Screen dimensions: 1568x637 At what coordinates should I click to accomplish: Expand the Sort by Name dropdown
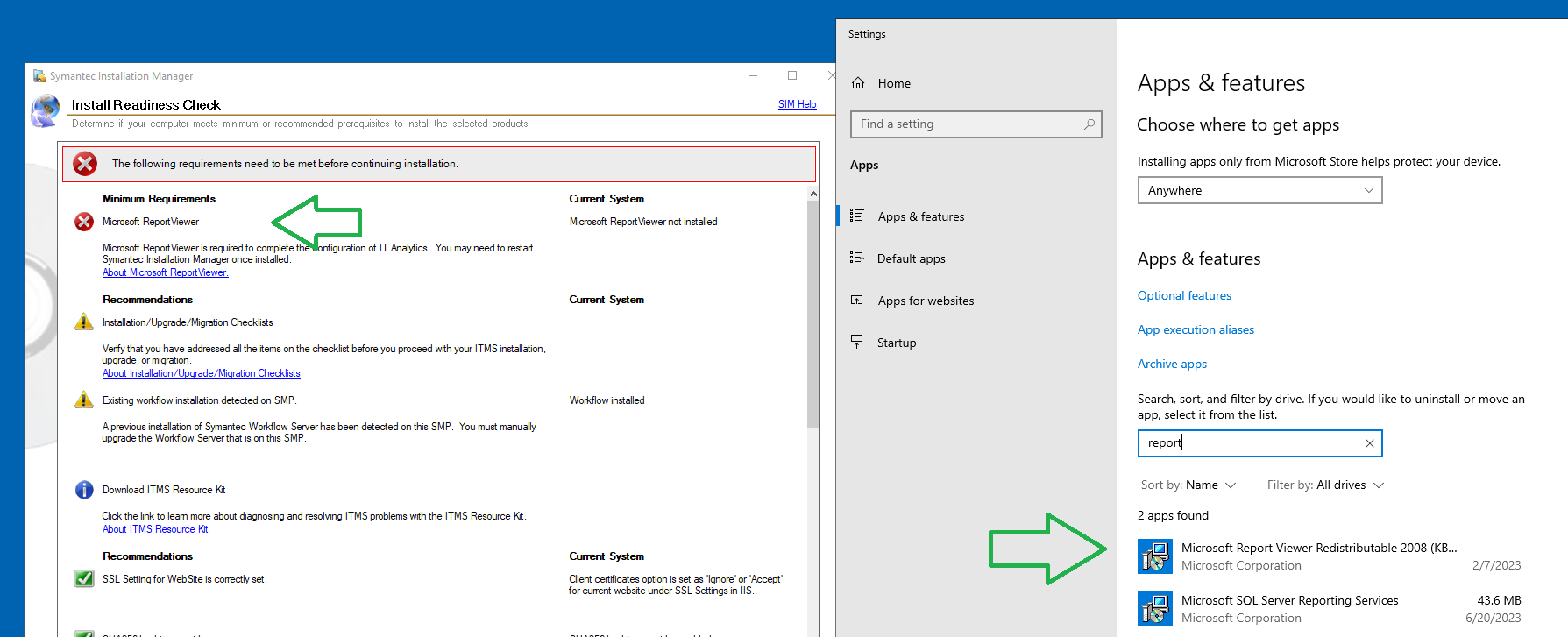pos(1188,485)
